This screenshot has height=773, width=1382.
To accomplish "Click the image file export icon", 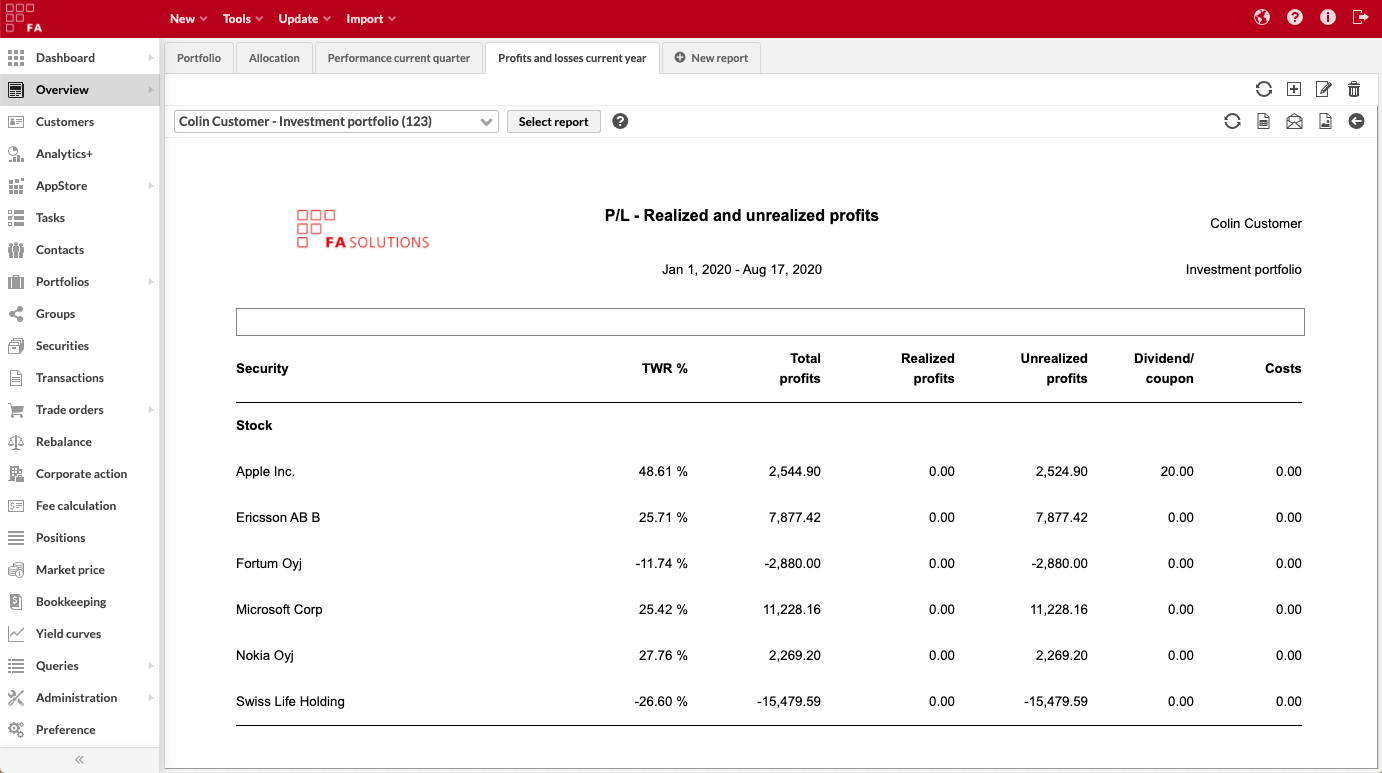I will pos(1325,121).
